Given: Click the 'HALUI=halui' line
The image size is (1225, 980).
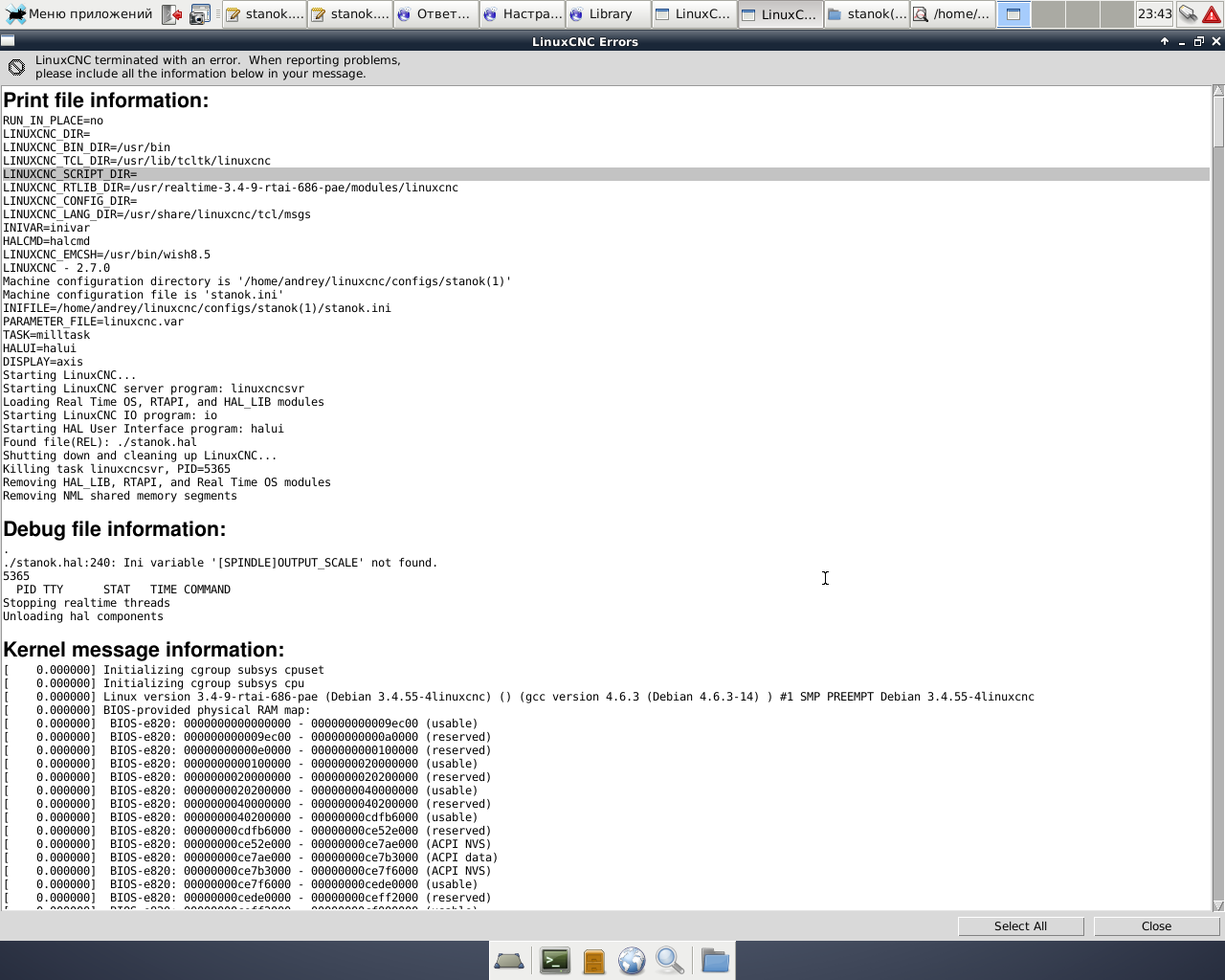Looking at the screenshot, I should pyautogui.click(x=39, y=348).
